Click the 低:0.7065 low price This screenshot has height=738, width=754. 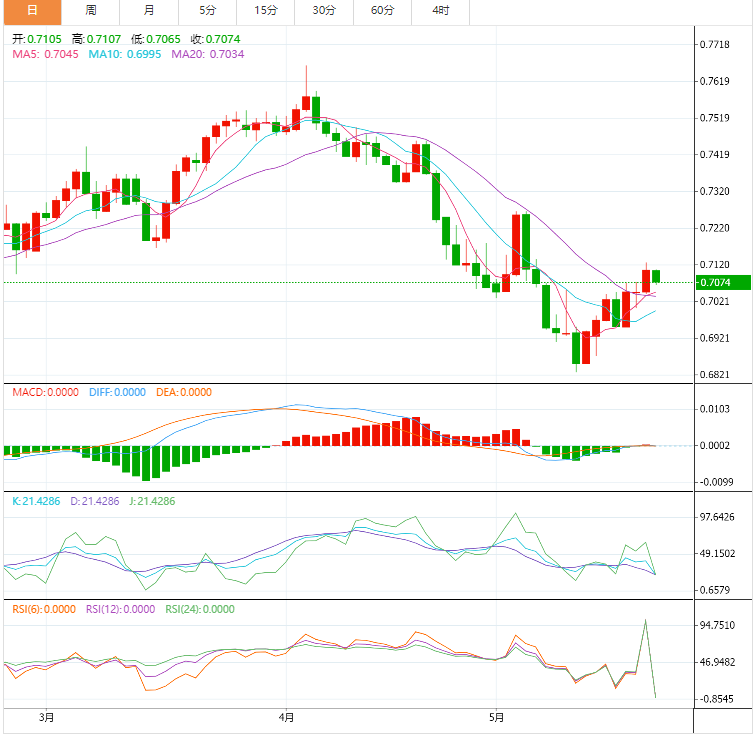156,39
